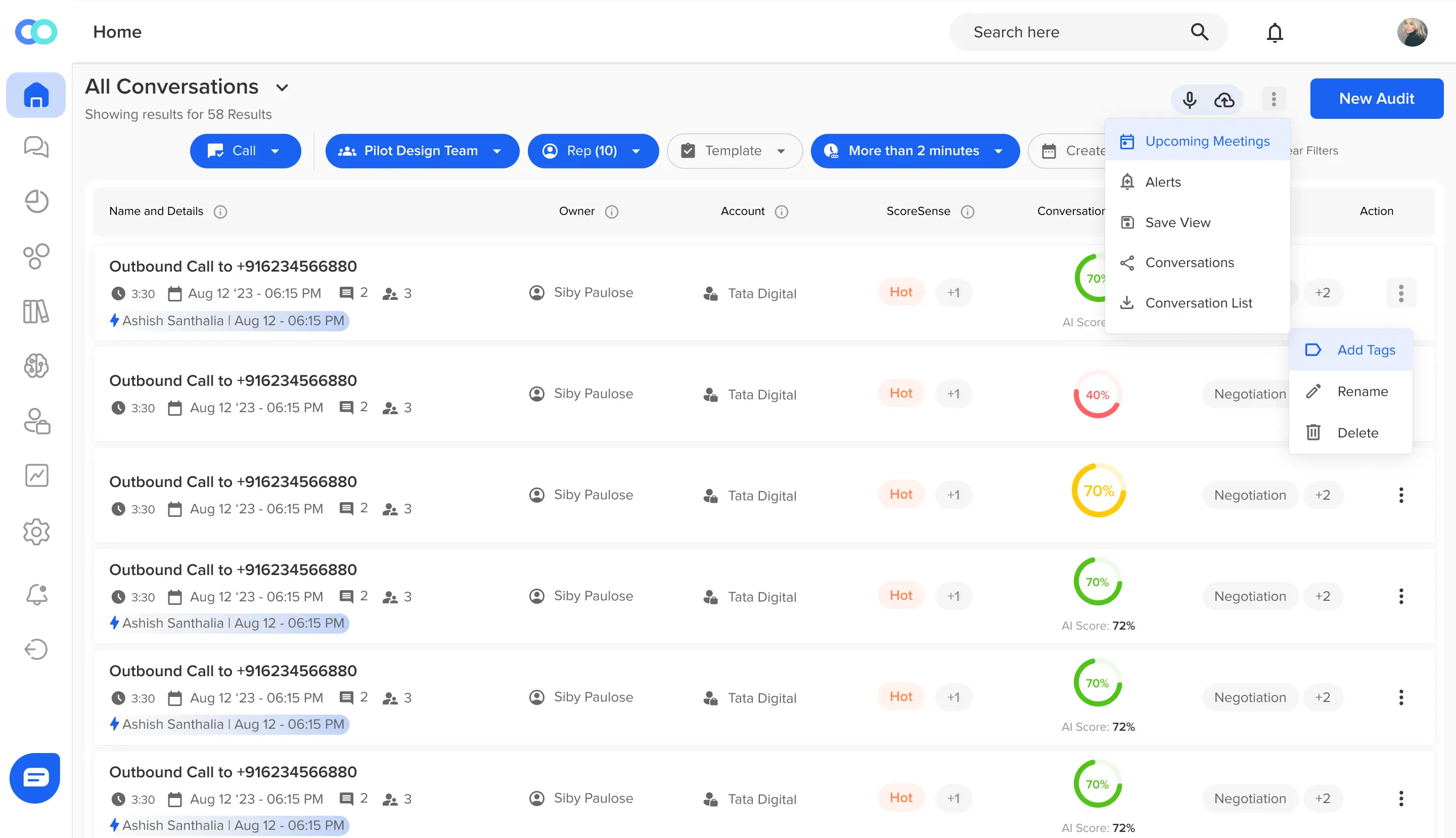This screenshot has height=838, width=1456.
Task: Open the Template filter dropdown
Action: tap(735, 151)
